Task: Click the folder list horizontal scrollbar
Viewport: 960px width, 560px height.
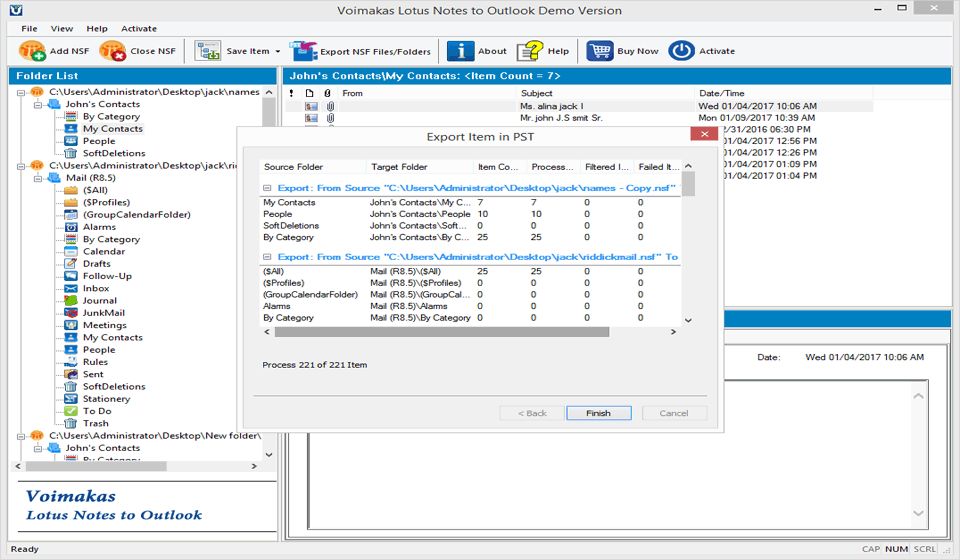Action: pos(96,466)
